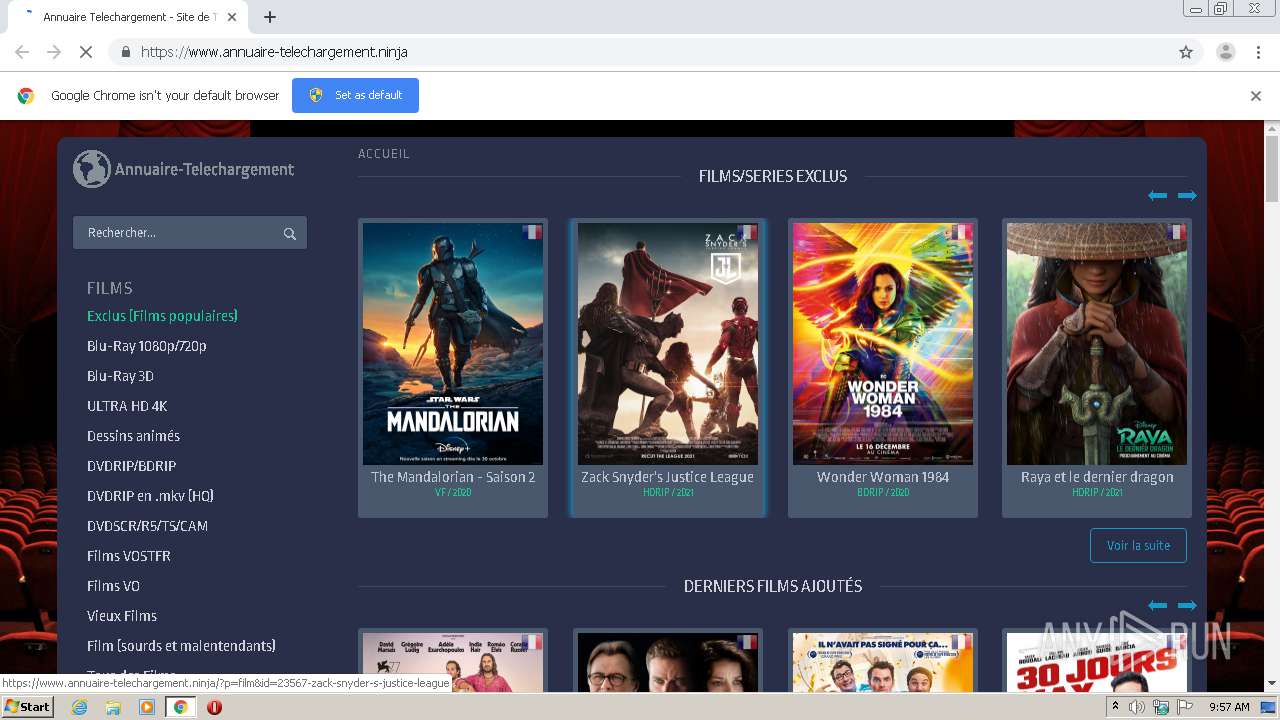Open 30 Jours Max poster thumbnail
The width and height of the screenshot is (1280, 720).
coord(1097,662)
